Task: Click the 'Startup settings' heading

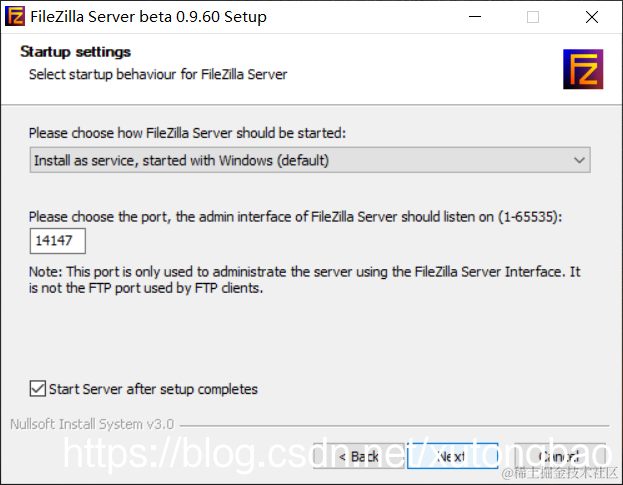Action: click(76, 52)
